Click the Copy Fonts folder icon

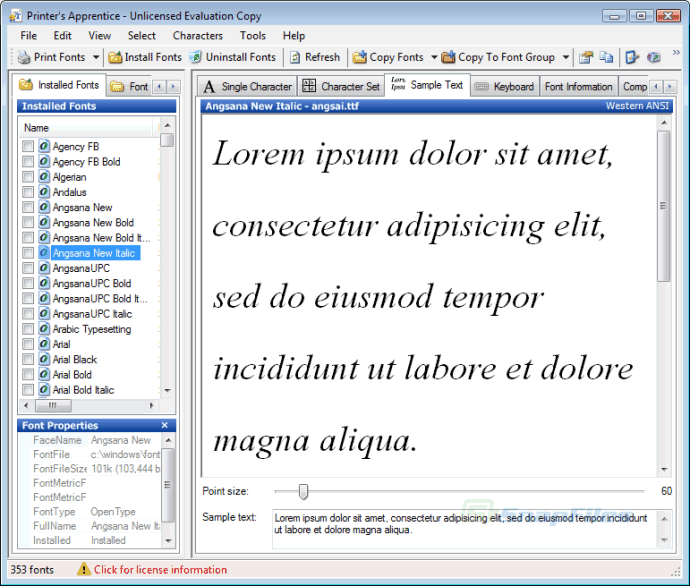tap(360, 57)
